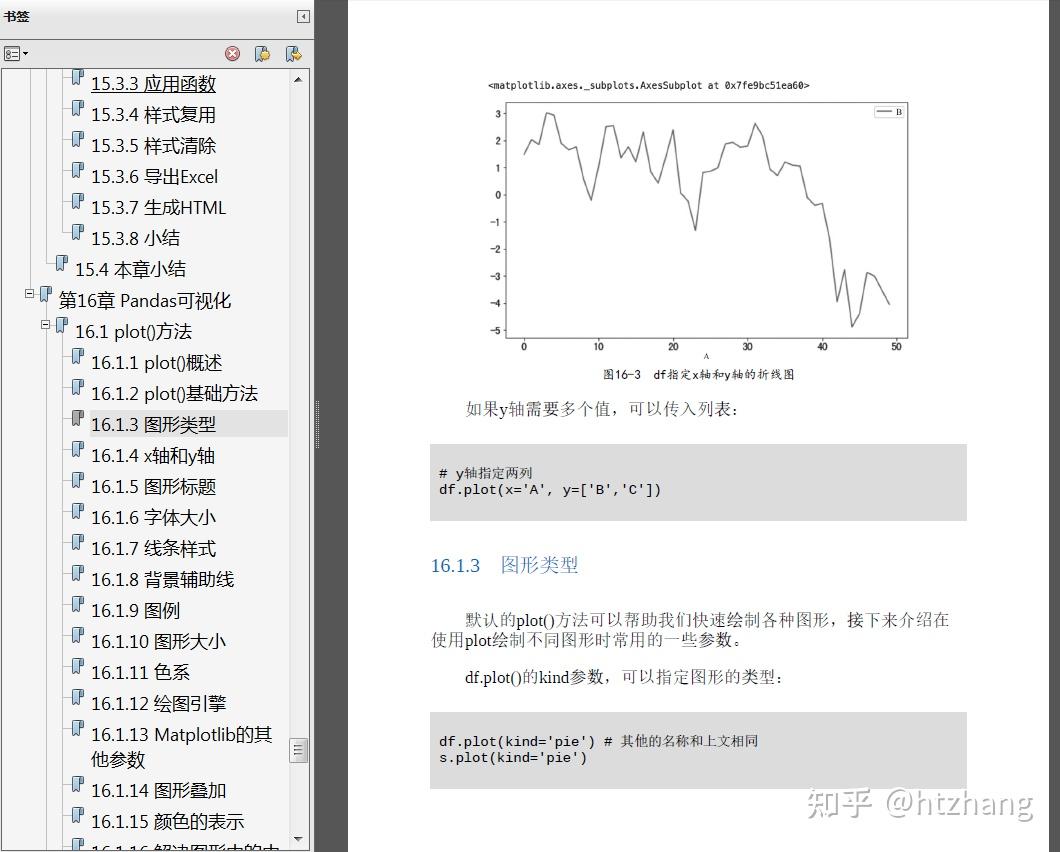Click the new bookmark icon
Viewport: 1060px width, 852px height.
click(x=262, y=53)
